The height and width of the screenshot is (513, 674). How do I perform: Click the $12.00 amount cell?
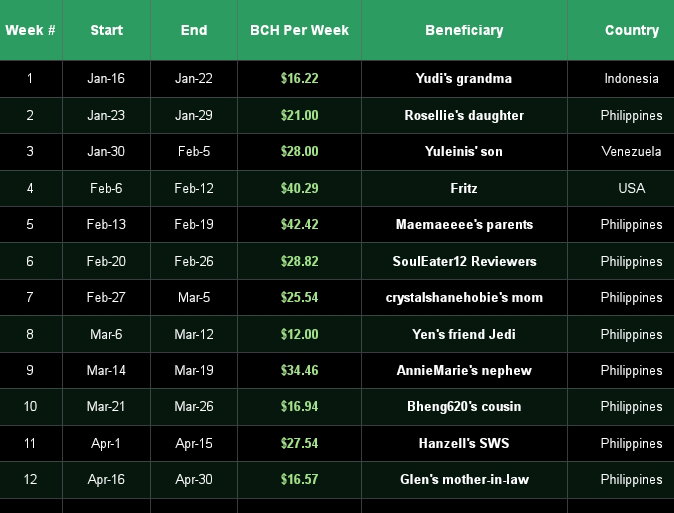pos(299,335)
